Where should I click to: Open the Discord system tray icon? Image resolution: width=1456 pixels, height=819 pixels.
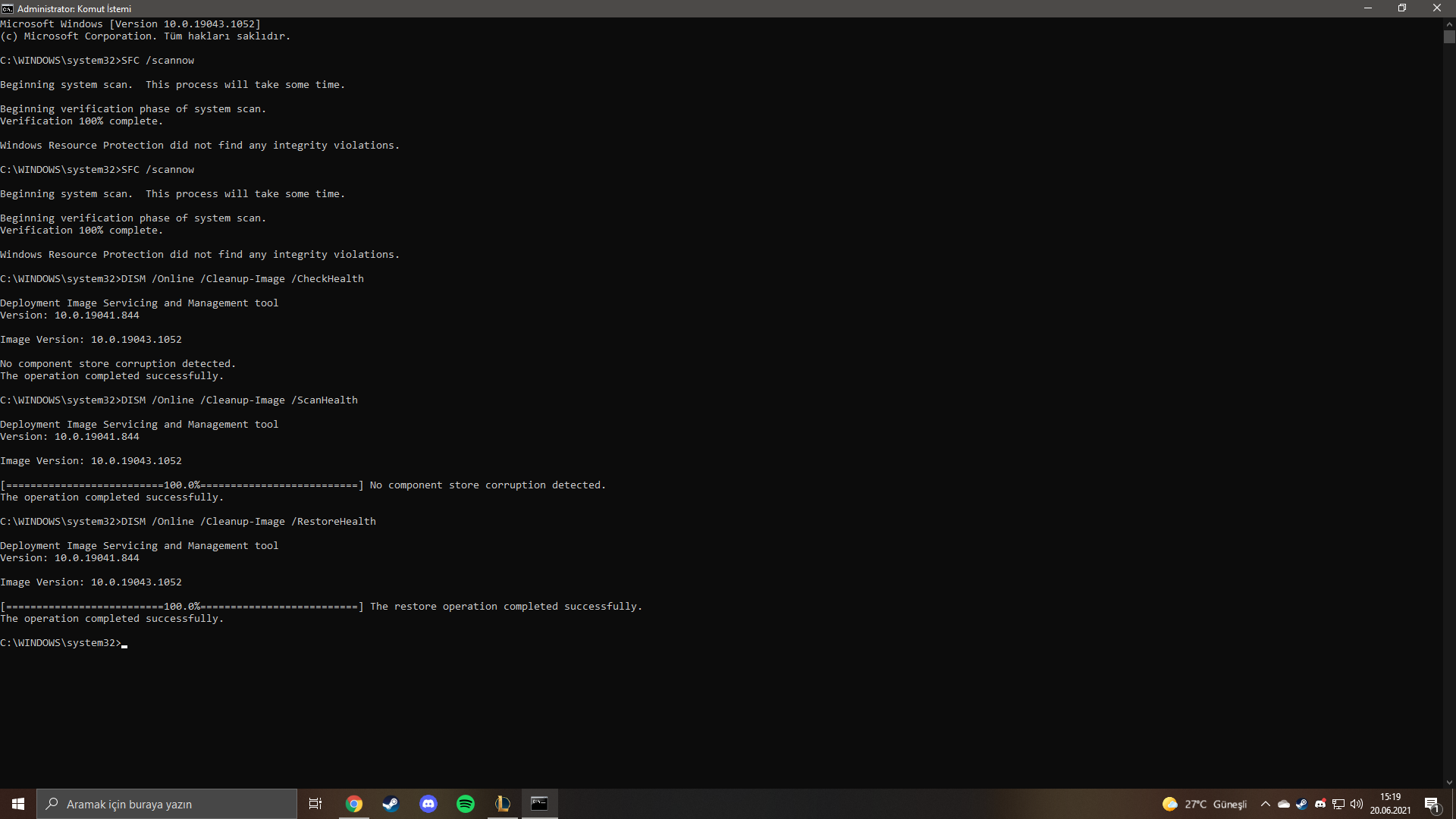click(x=1320, y=804)
